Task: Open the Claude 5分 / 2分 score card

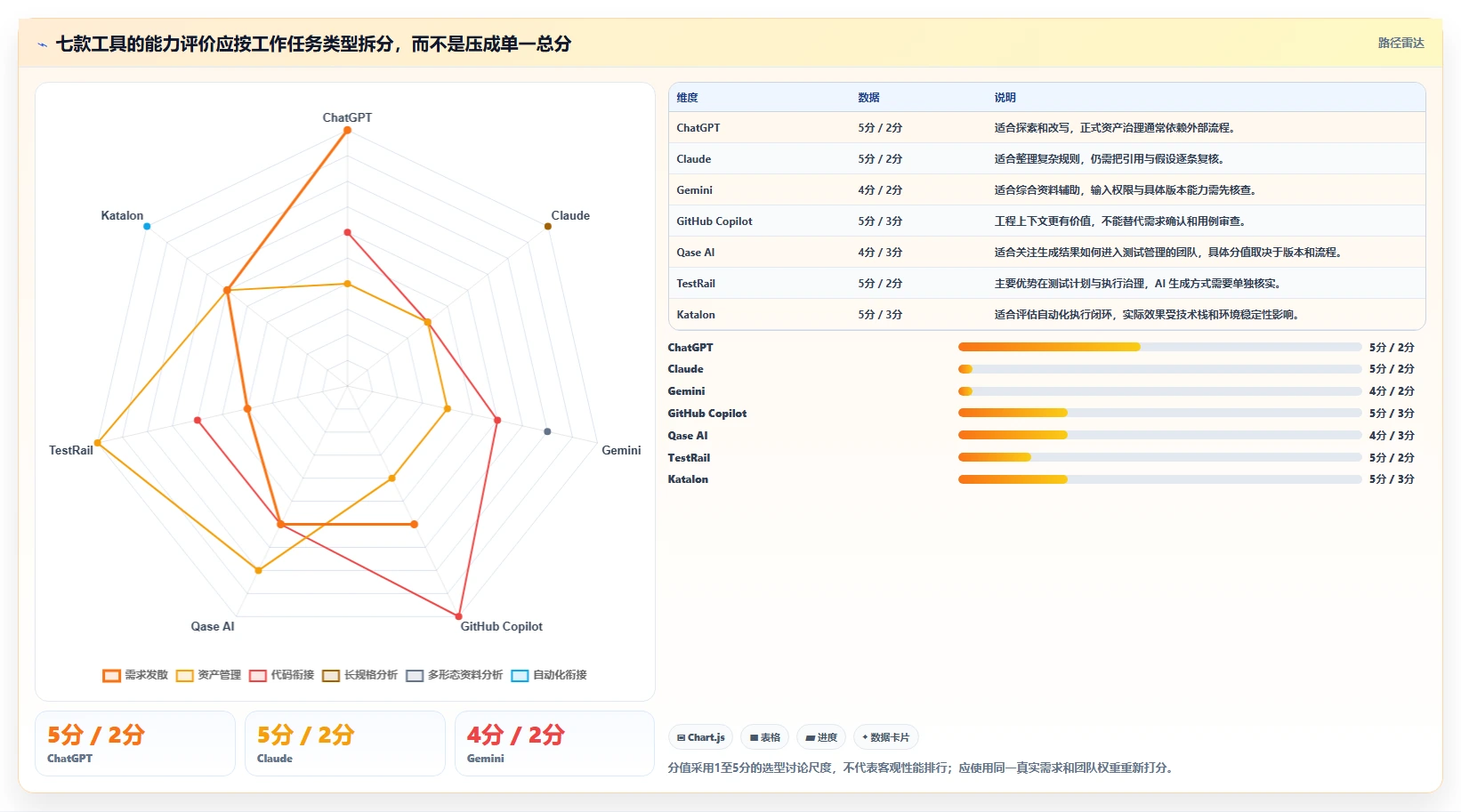Action: click(x=345, y=744)
